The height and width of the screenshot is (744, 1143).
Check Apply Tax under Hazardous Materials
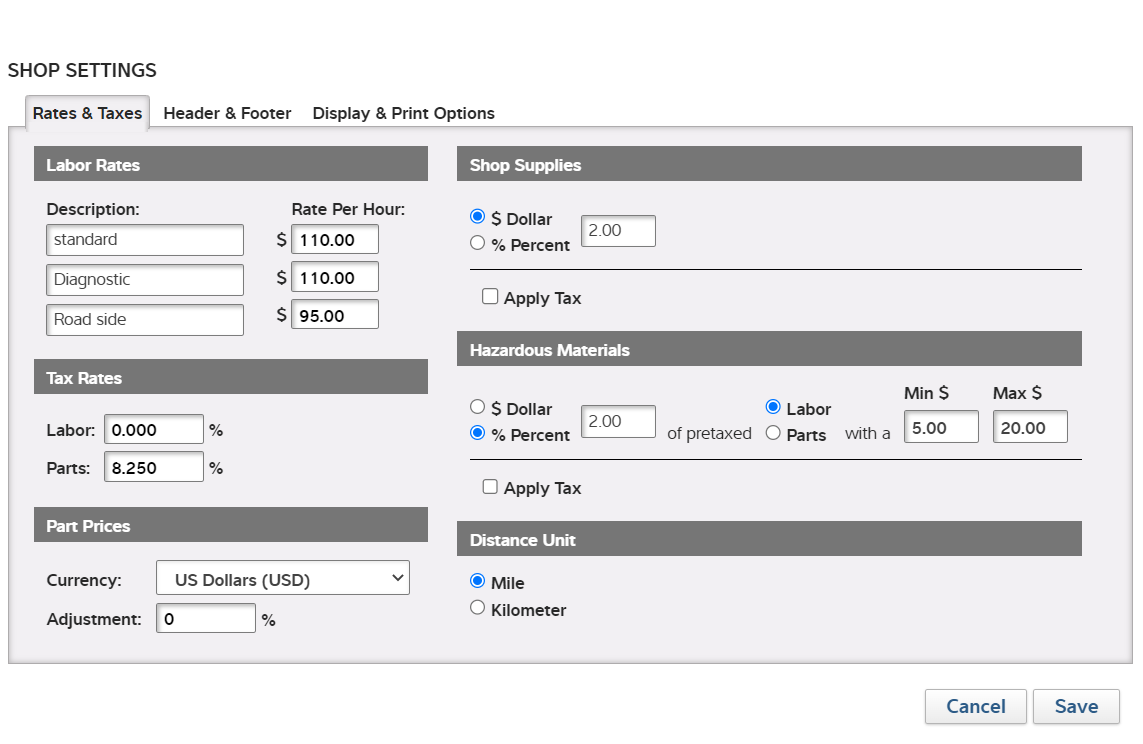(490, 486)
